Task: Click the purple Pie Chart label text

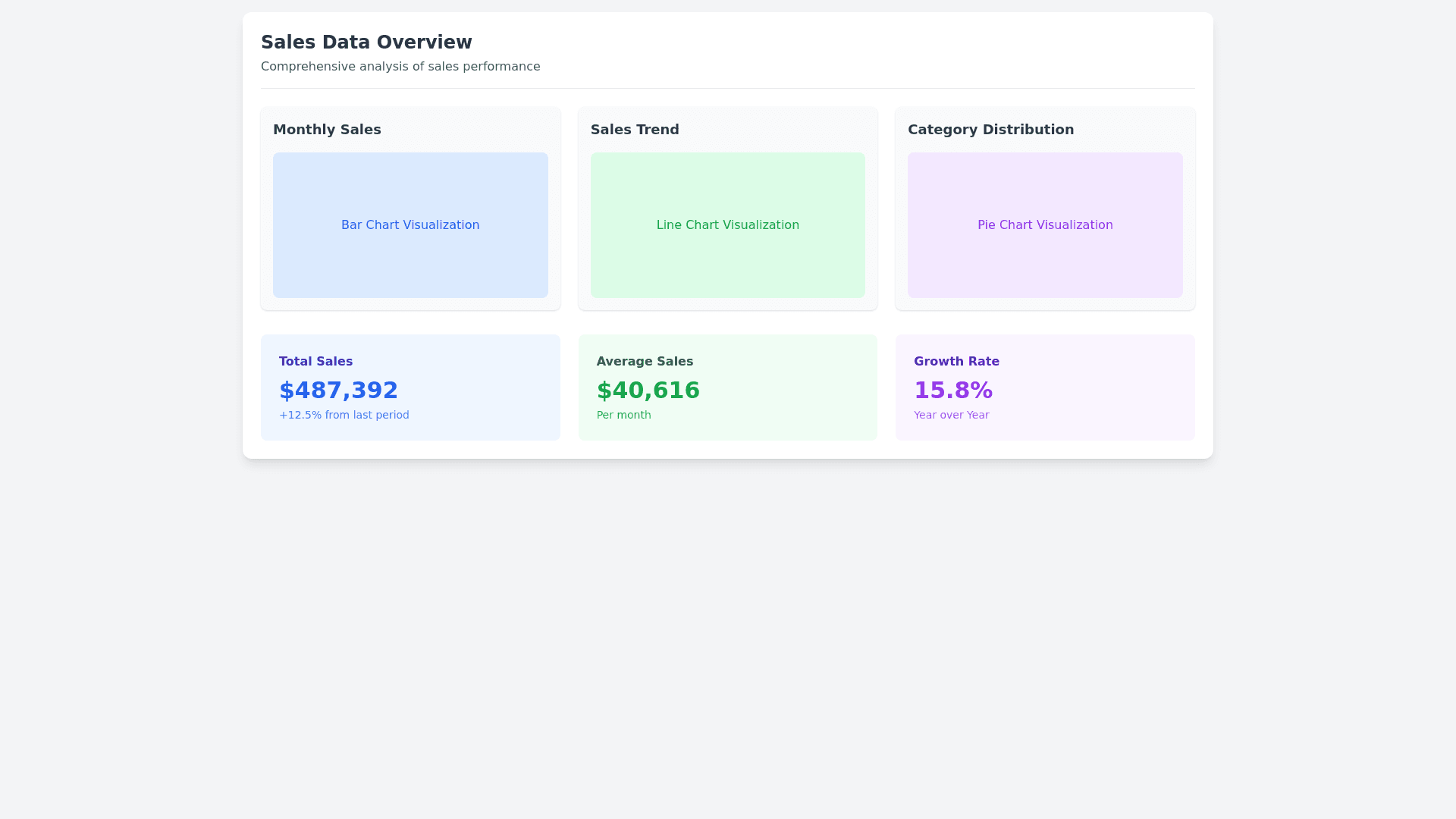Action: point(1045,225)
